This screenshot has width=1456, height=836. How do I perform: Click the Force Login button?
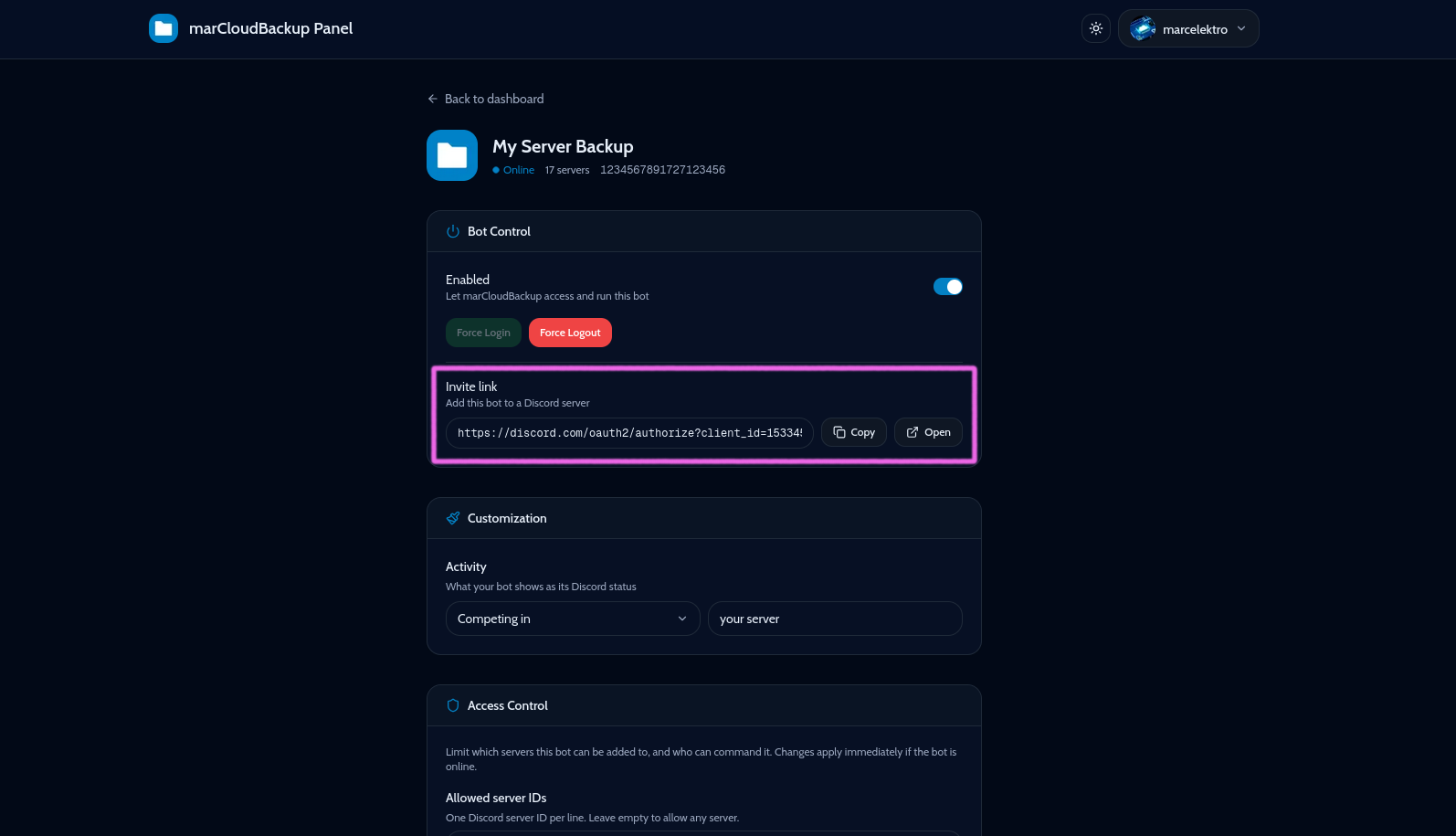[x=483, y=333]
